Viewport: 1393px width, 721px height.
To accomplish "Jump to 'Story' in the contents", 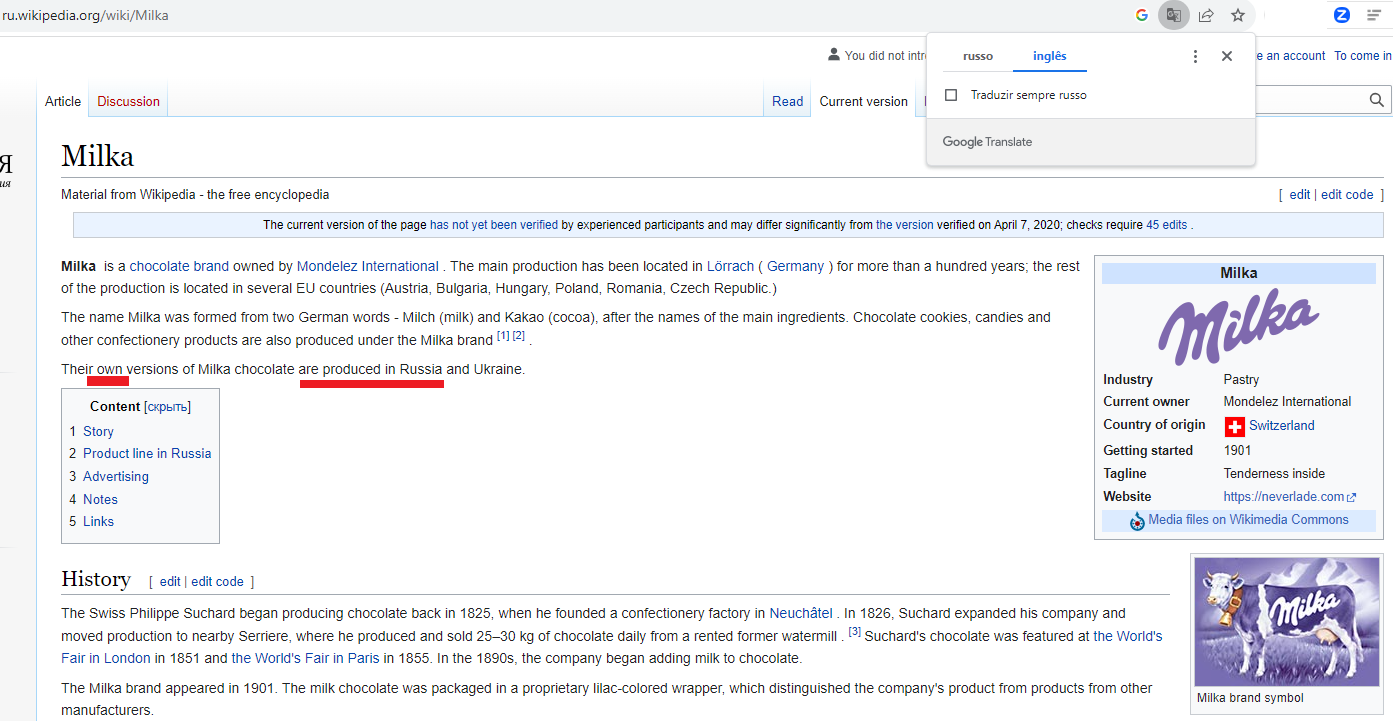I will coord(98,431).
